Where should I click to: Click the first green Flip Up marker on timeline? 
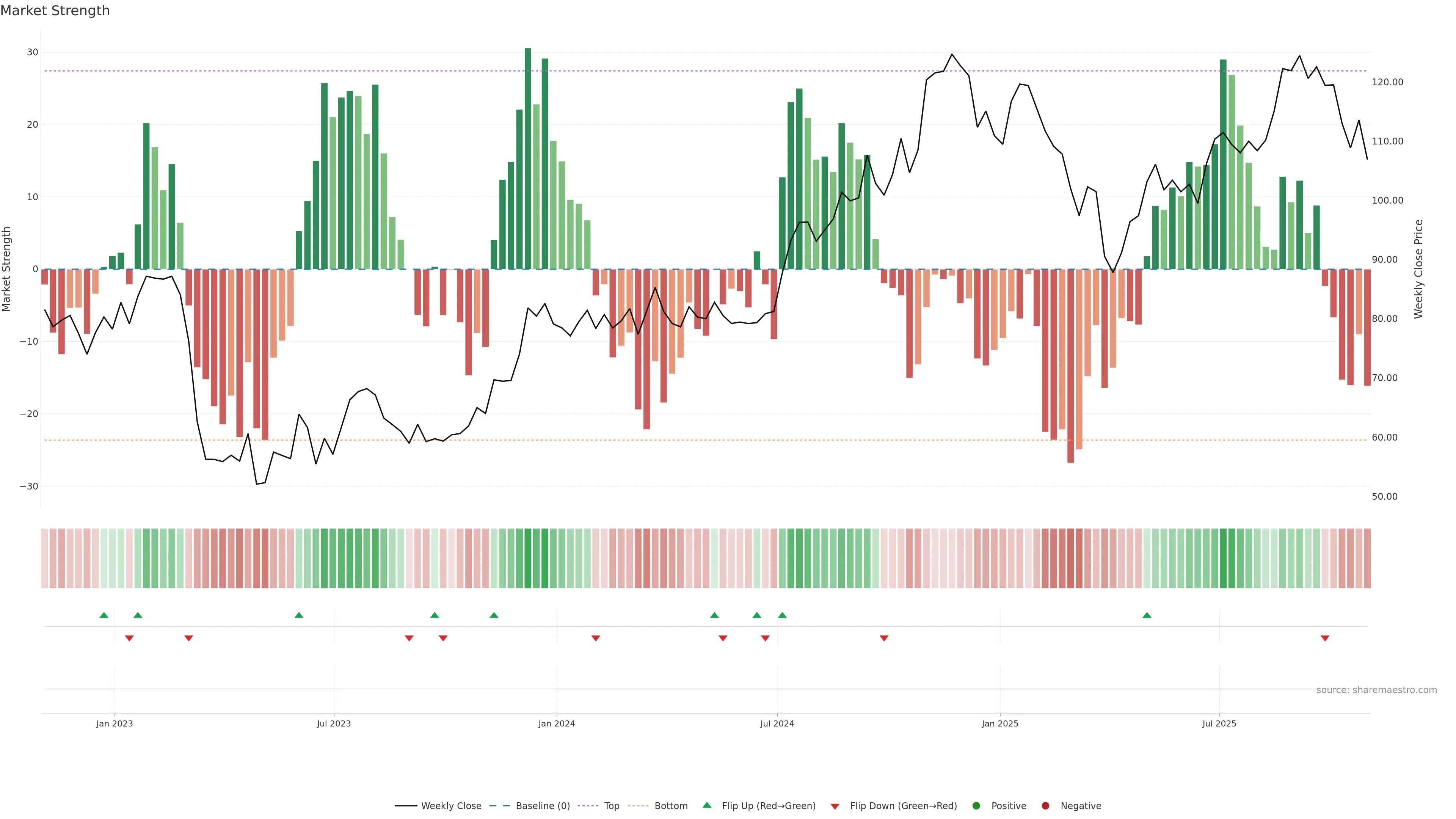[104, 615]
